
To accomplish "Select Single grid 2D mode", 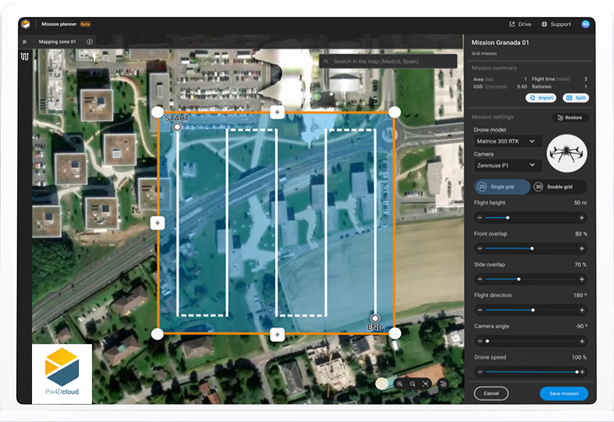I will click(x=502, y=187).
